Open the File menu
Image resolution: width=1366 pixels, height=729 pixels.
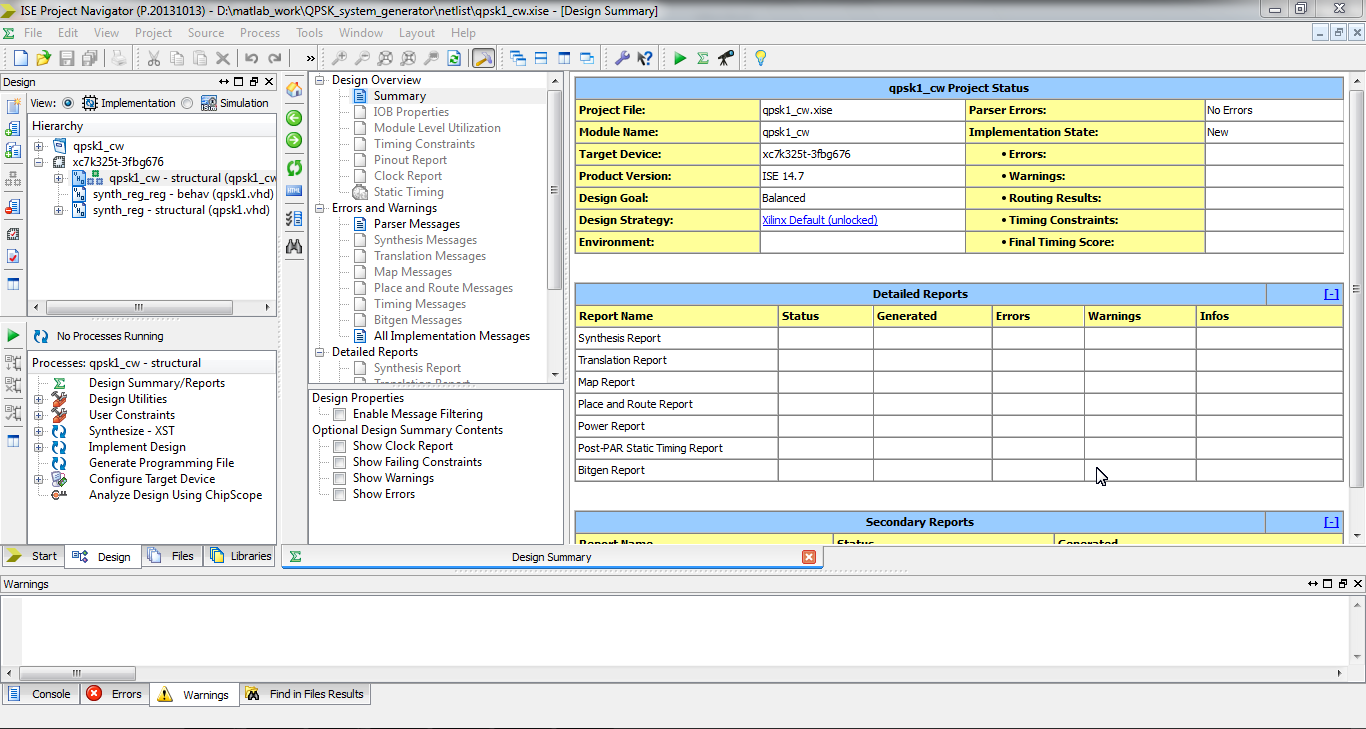click(x=33, y=33)
